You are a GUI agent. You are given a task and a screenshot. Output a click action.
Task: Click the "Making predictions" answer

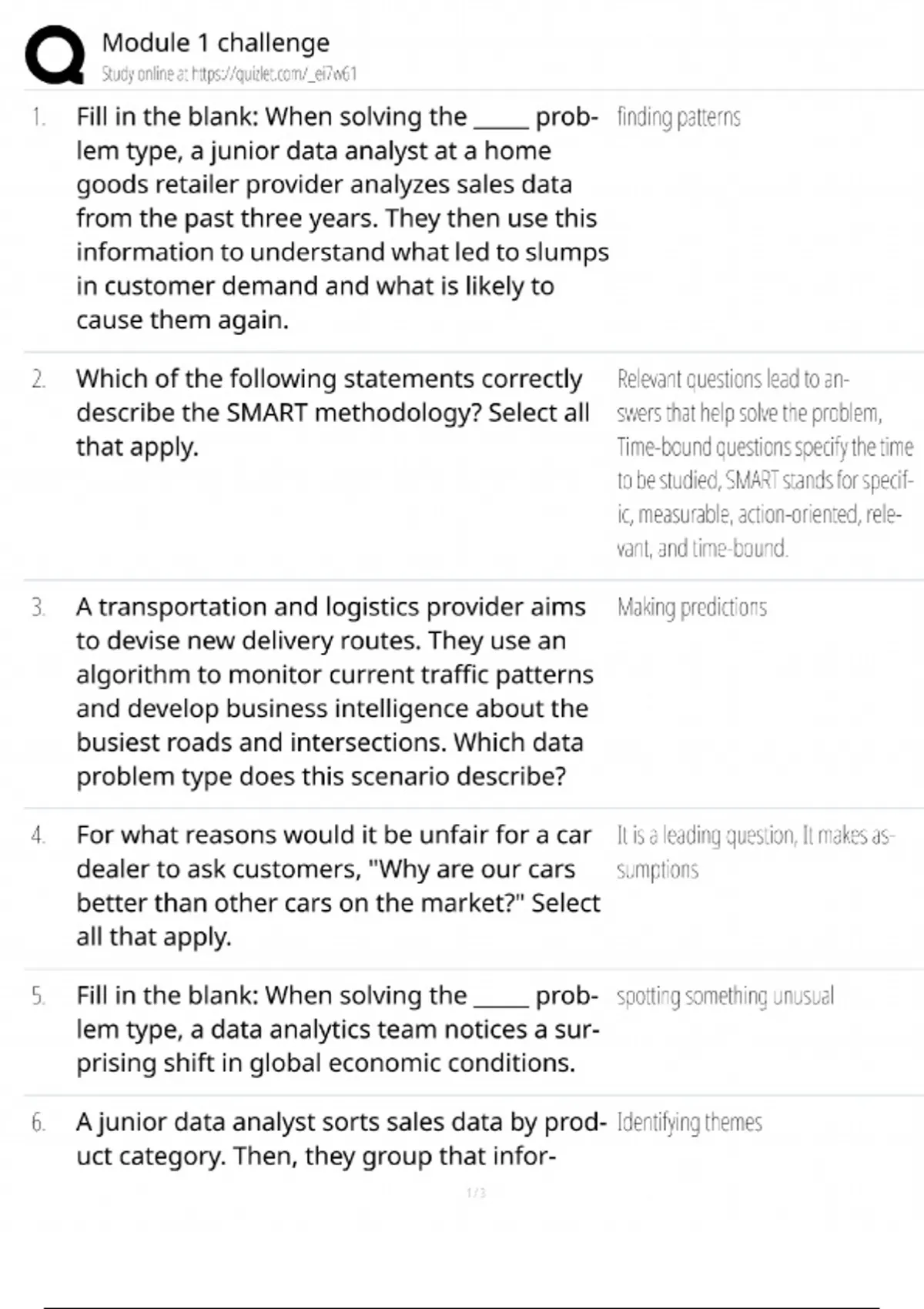click(x=691, y=607)
